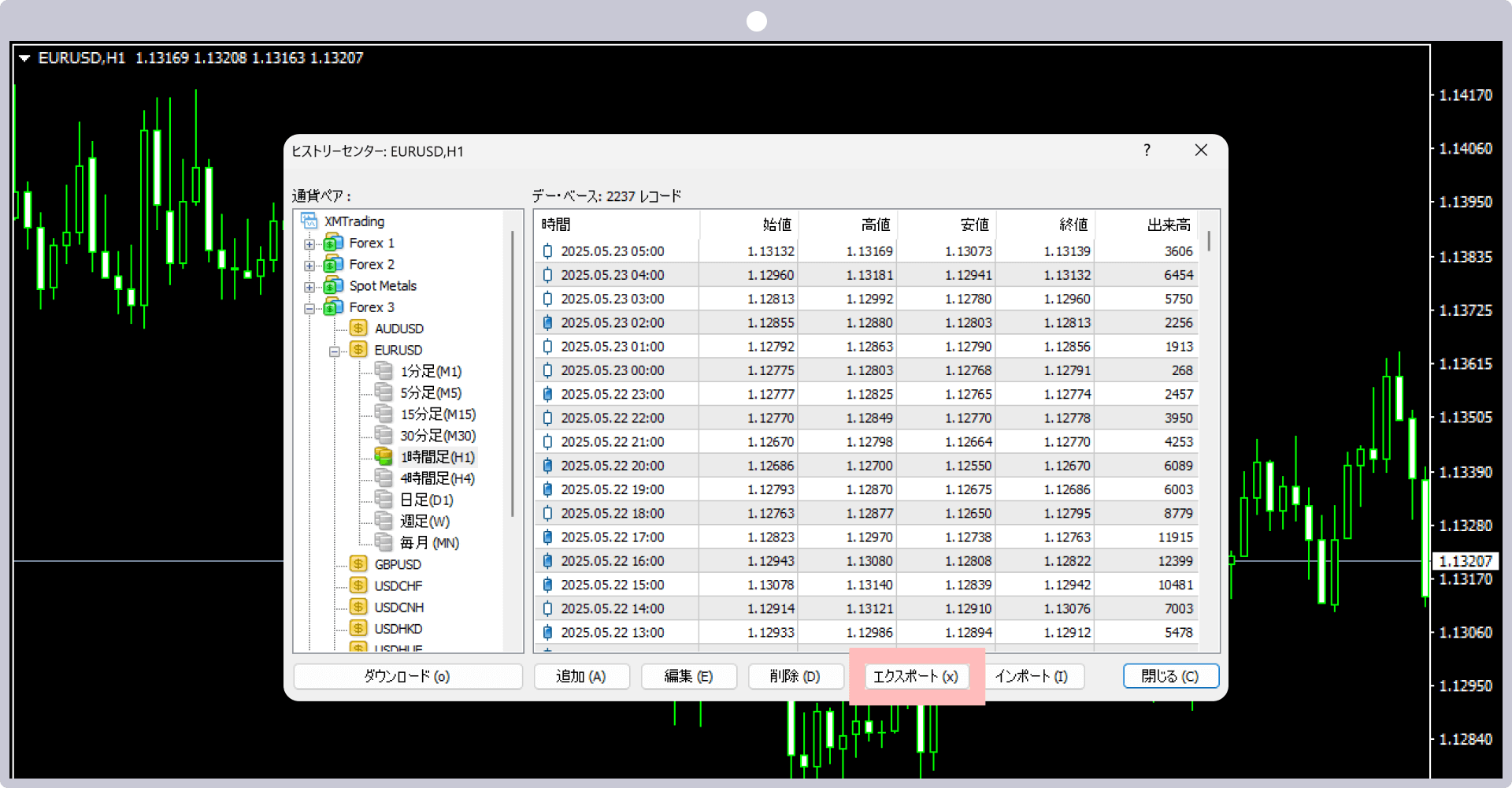Select the GBPUSD symbol icon
This screenshot has width=1512, height=788.
point(358,564)
